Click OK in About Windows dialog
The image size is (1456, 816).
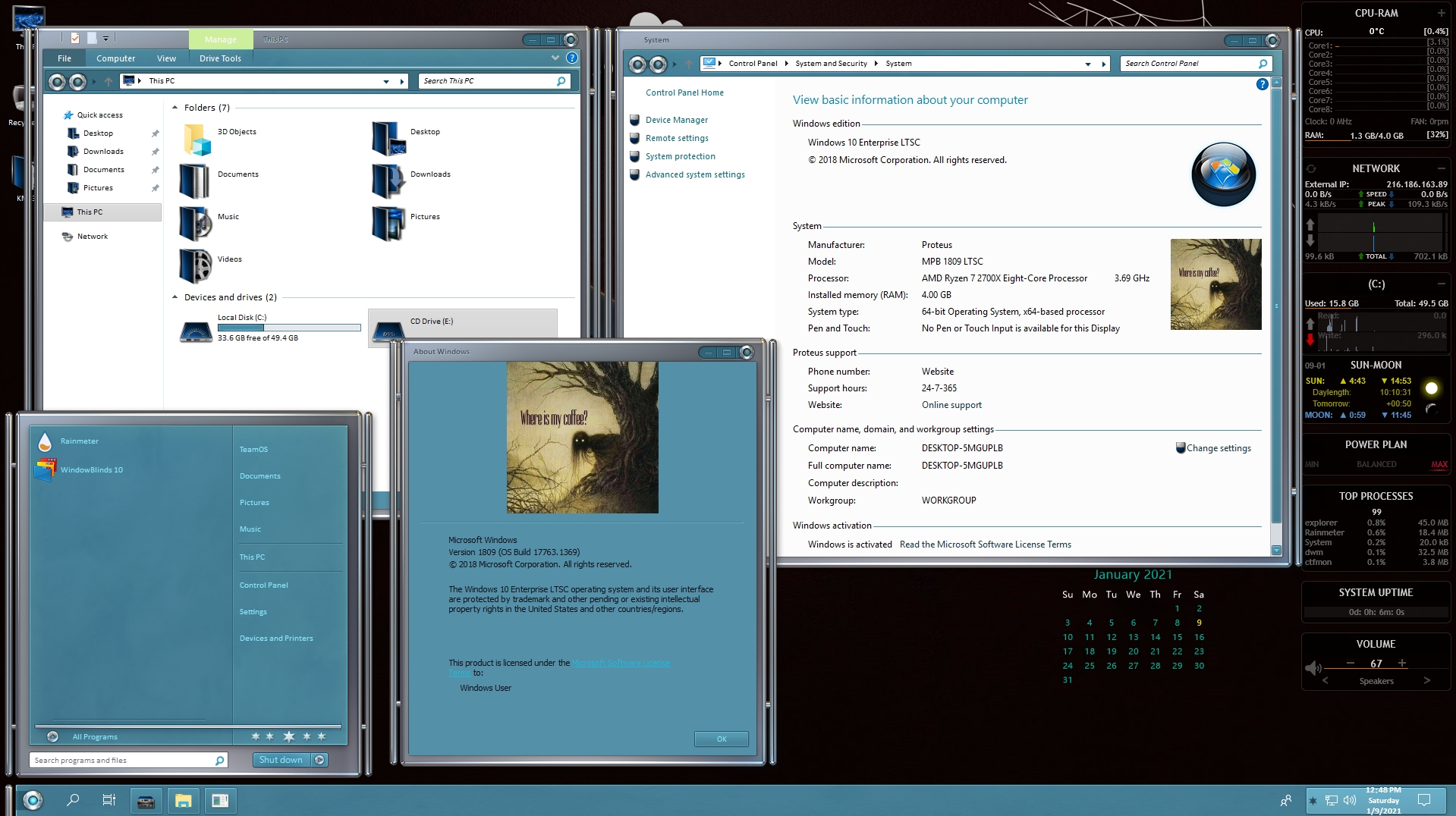[721, 739]
